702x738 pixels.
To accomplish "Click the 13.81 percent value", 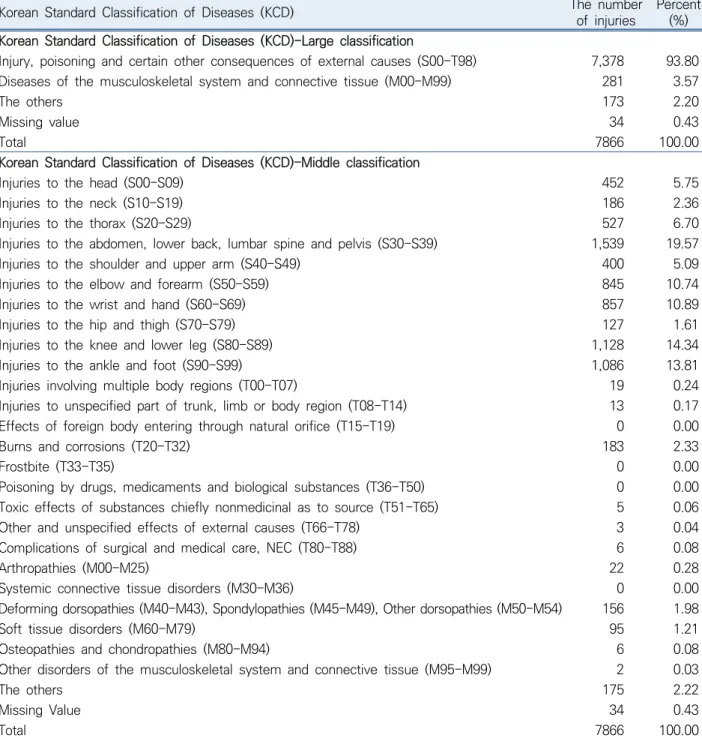I will (682, 365).
